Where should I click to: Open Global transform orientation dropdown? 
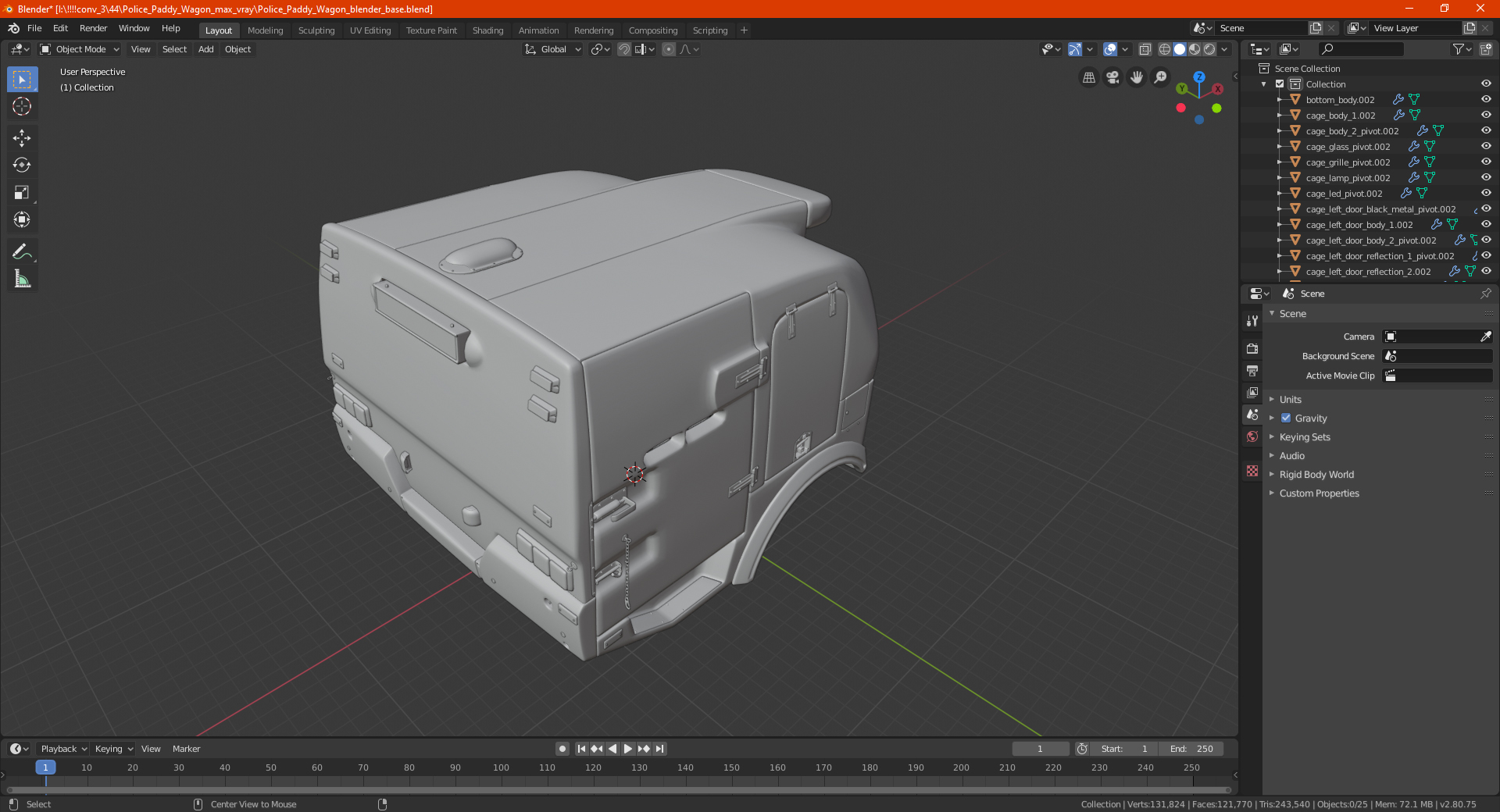pos(553,49)
